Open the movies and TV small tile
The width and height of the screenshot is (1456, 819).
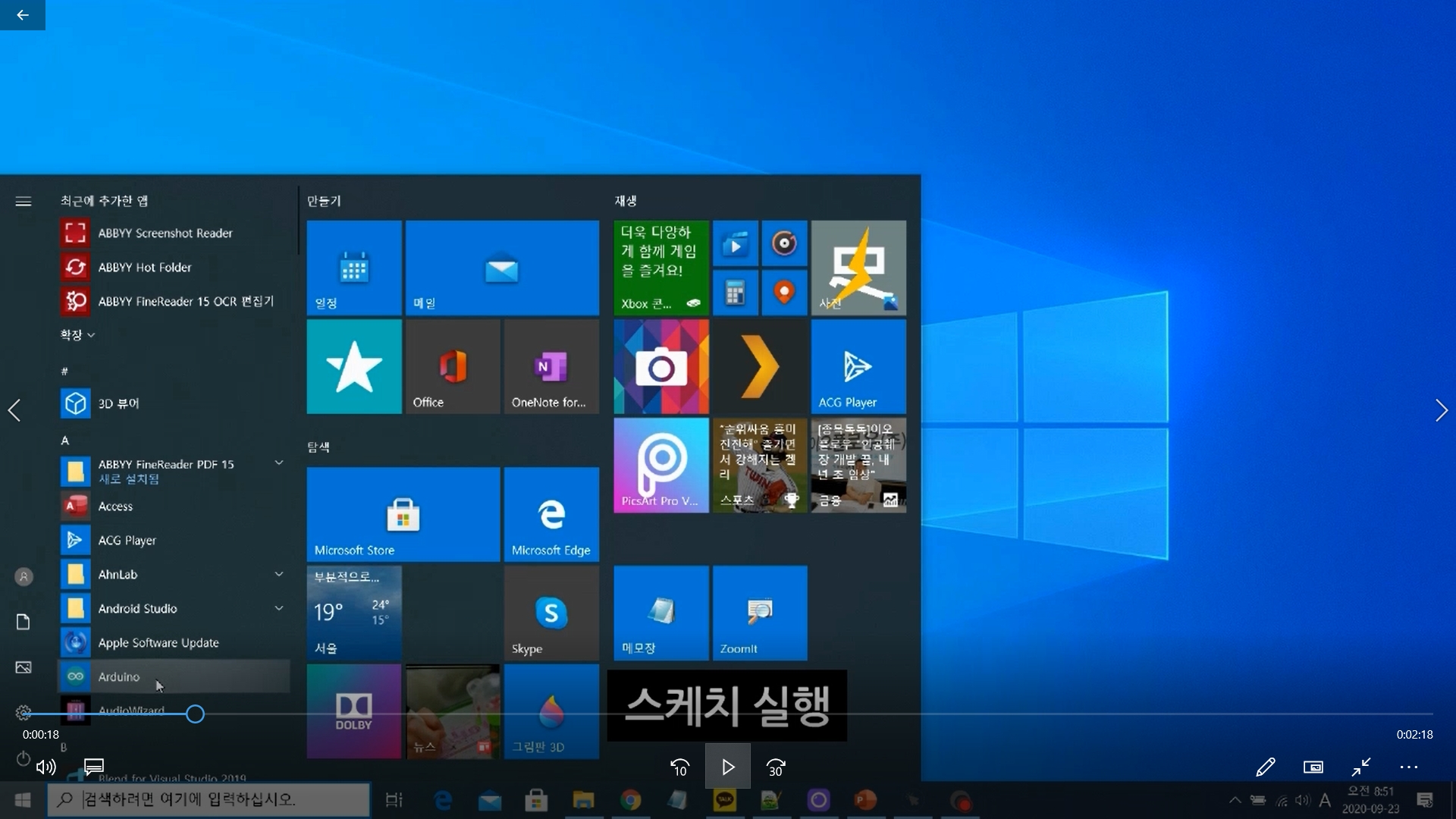(735, 243)
